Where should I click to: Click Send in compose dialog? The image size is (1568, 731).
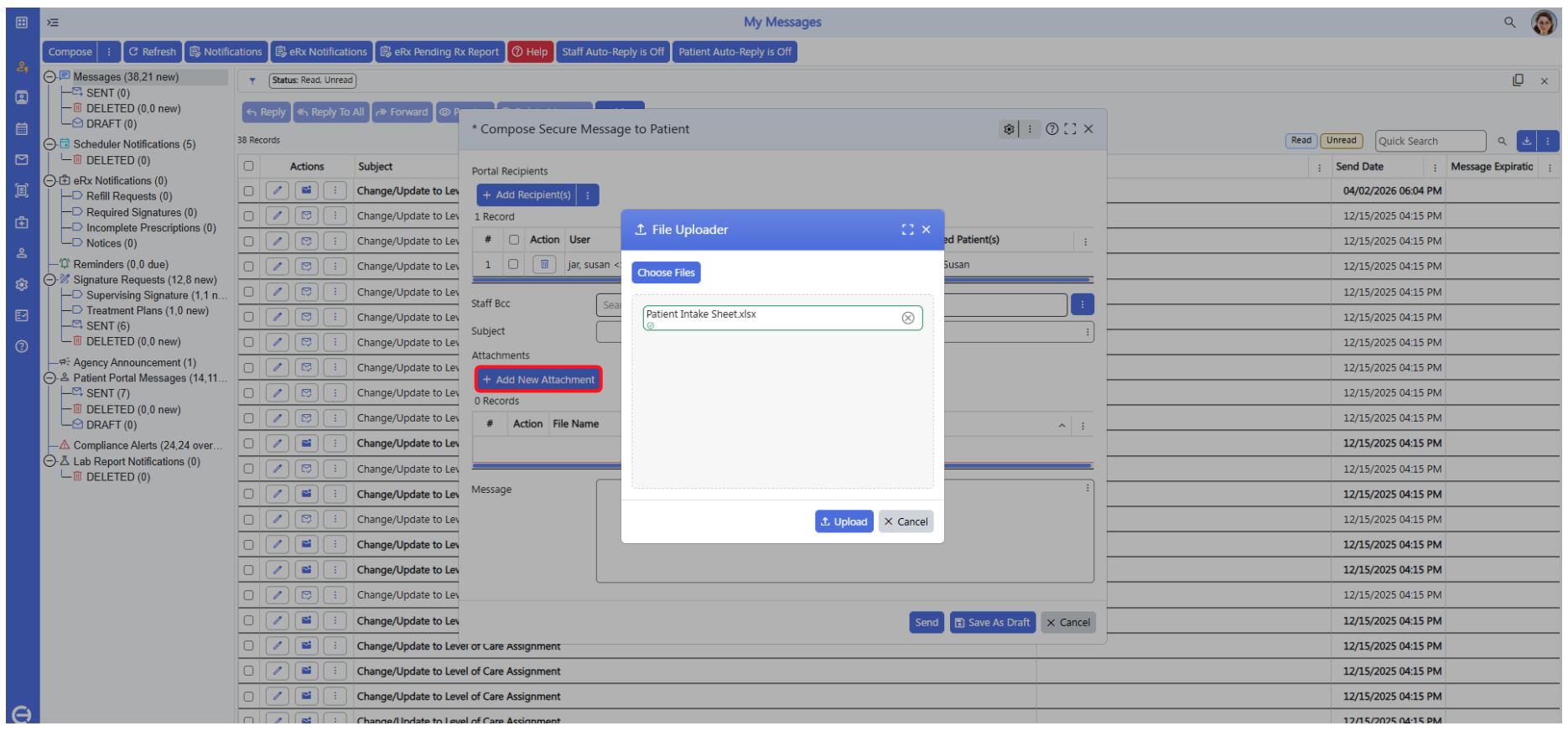pos(927,623)
